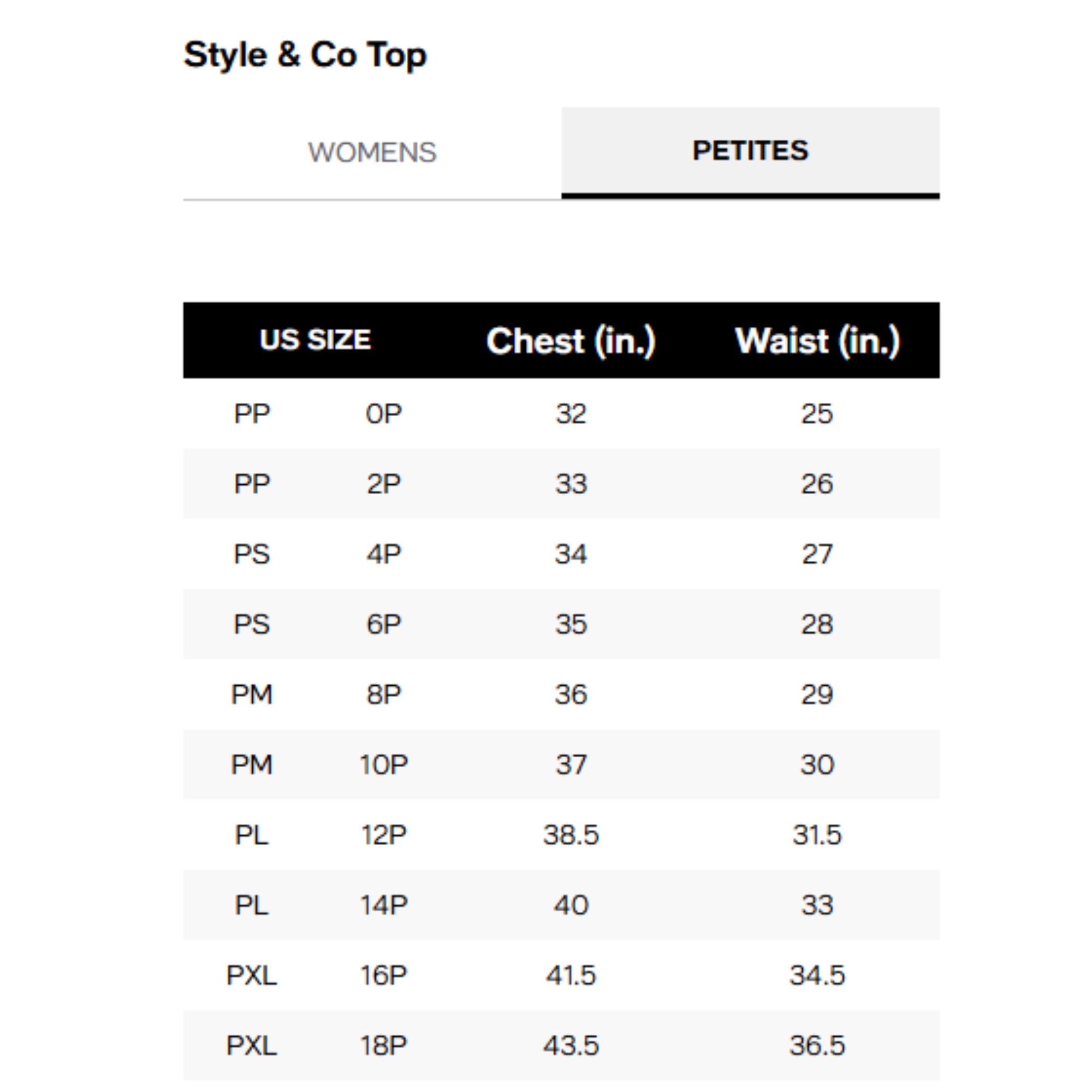The width and height of the screenshot is (1092, 1092).
Task: Select the PETITES tab
Action: [750, 151]
